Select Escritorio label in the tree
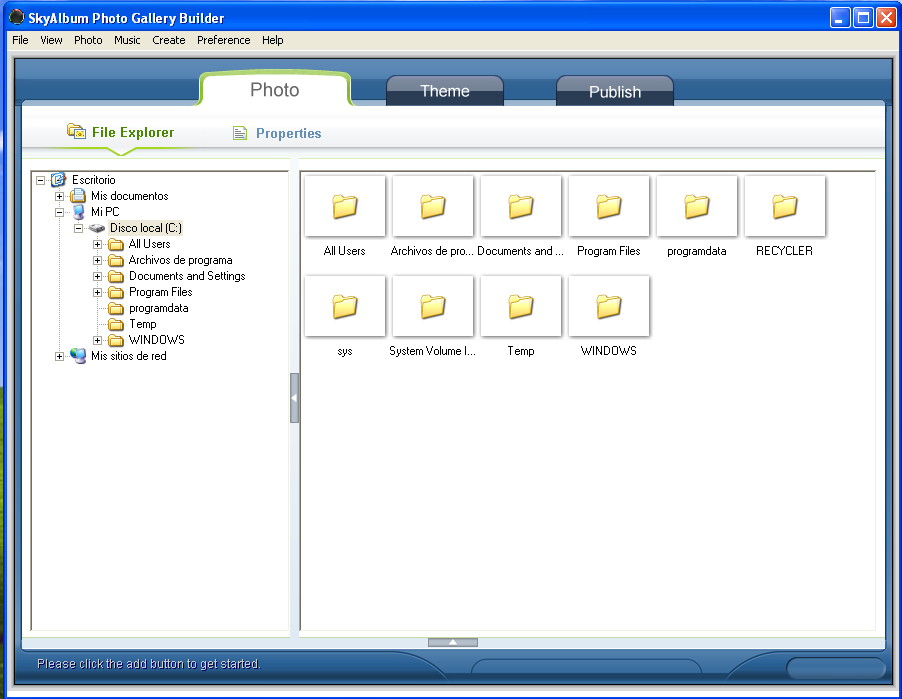The height and width of the screenshot is (699, 902). pyautogui.click(x=93, y=180)
